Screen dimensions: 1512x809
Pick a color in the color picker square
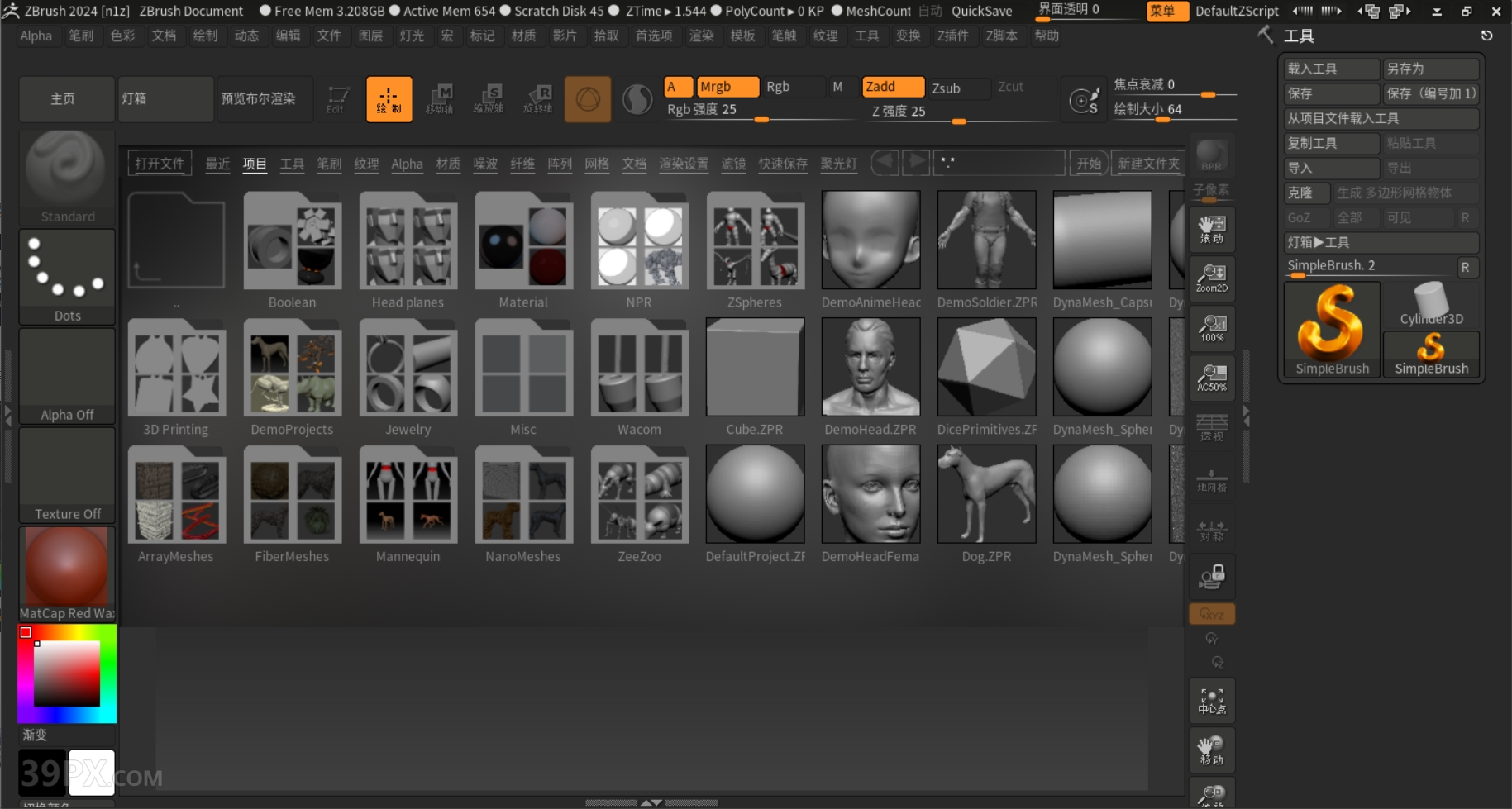66,673
